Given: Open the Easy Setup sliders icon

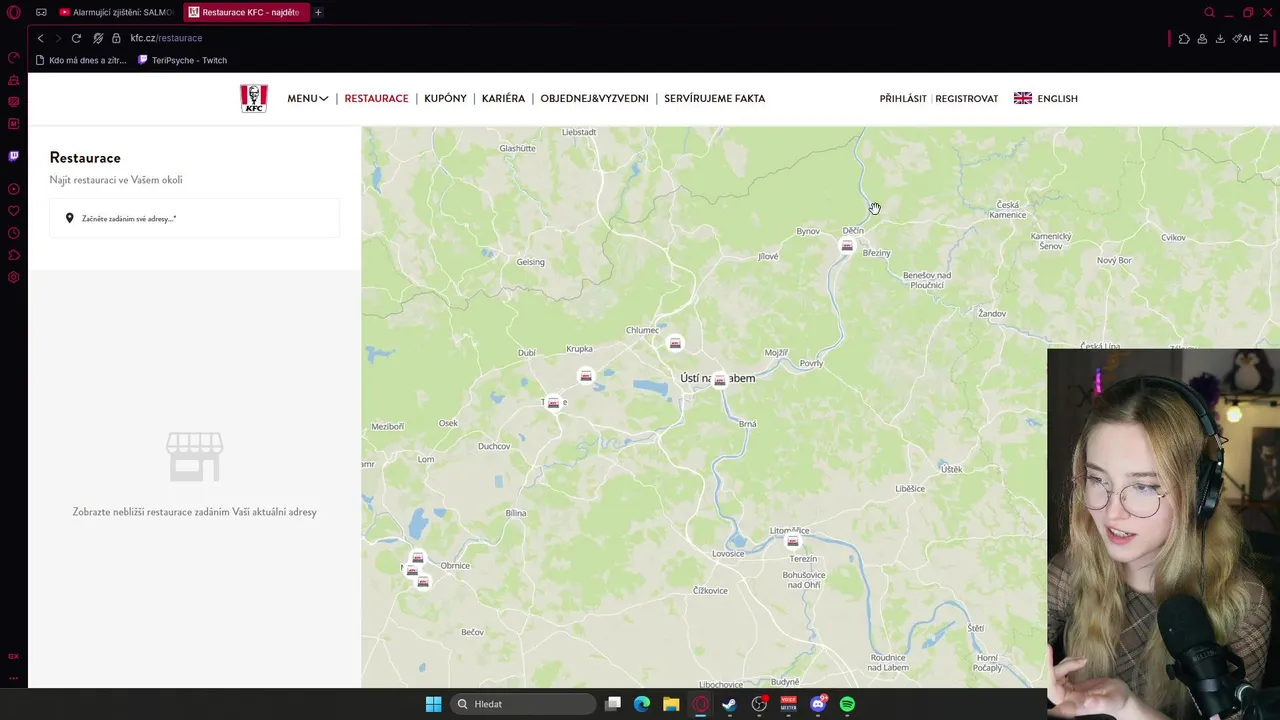Looking at the screenshot, I should (1263, 38).
